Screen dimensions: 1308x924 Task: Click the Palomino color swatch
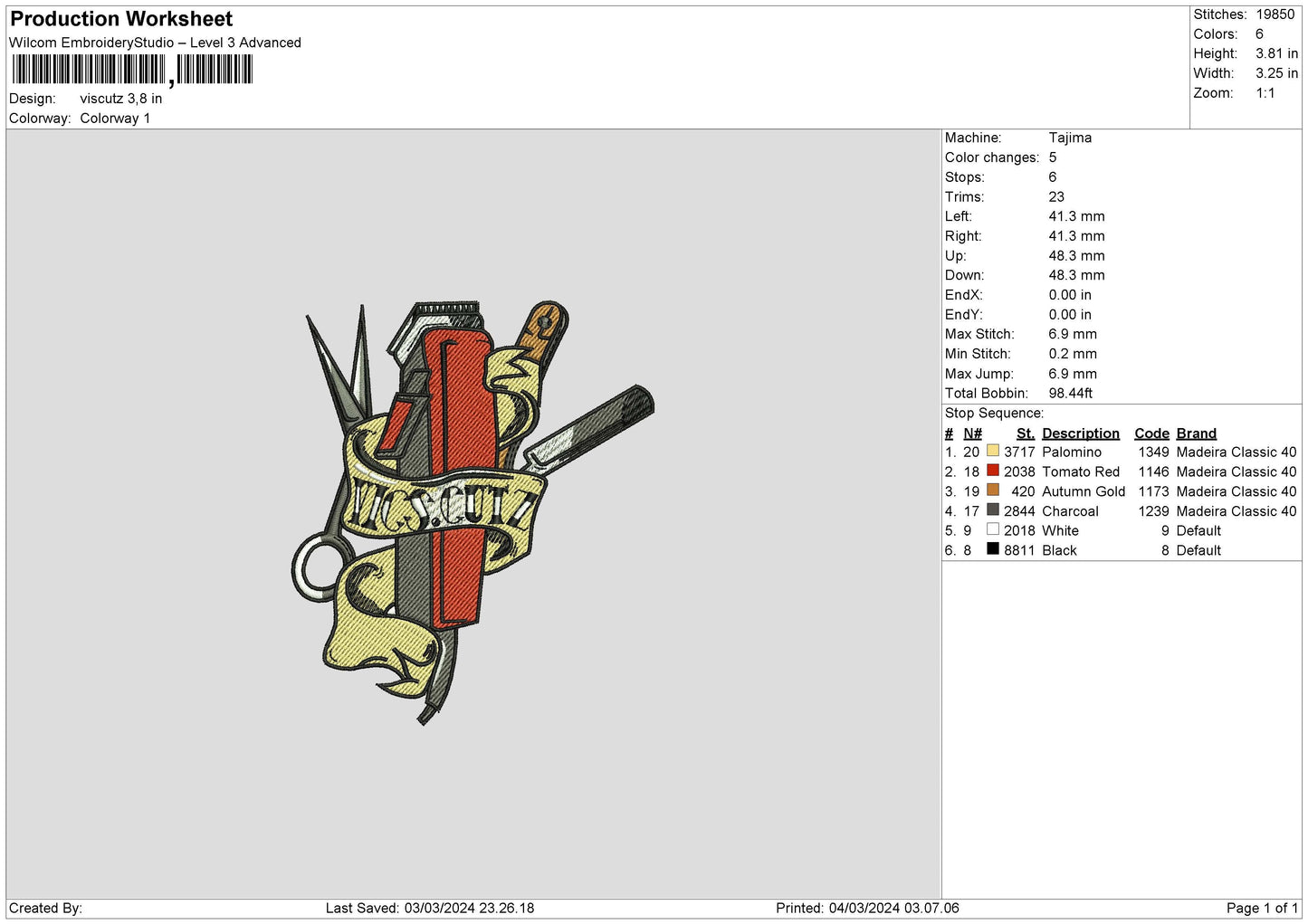[x=993, y=451]
